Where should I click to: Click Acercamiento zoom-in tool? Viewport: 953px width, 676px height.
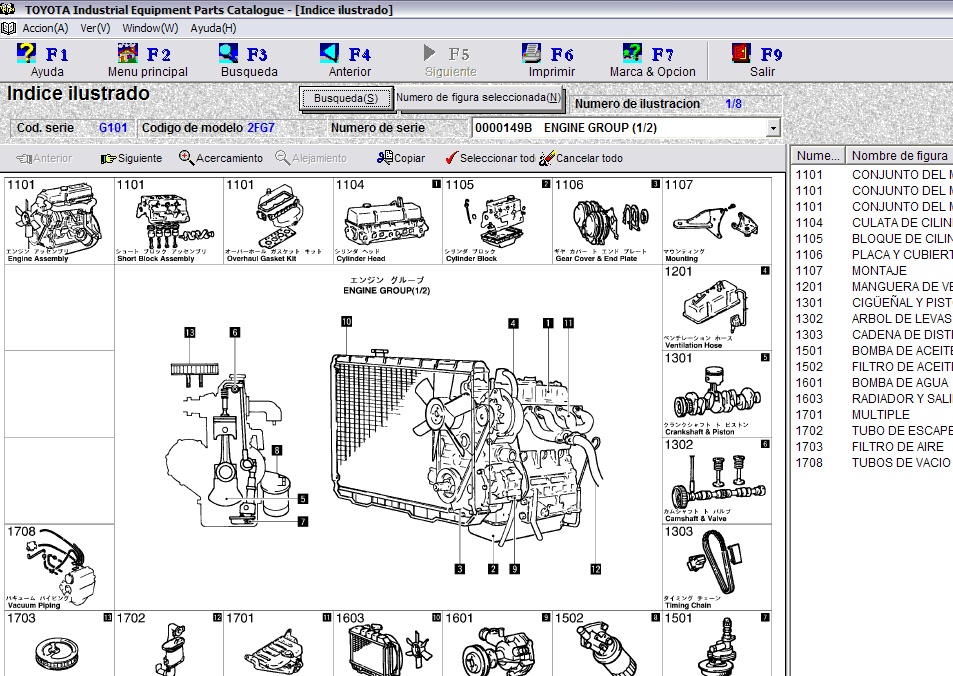pyautogui.click(x=221, y=158)
